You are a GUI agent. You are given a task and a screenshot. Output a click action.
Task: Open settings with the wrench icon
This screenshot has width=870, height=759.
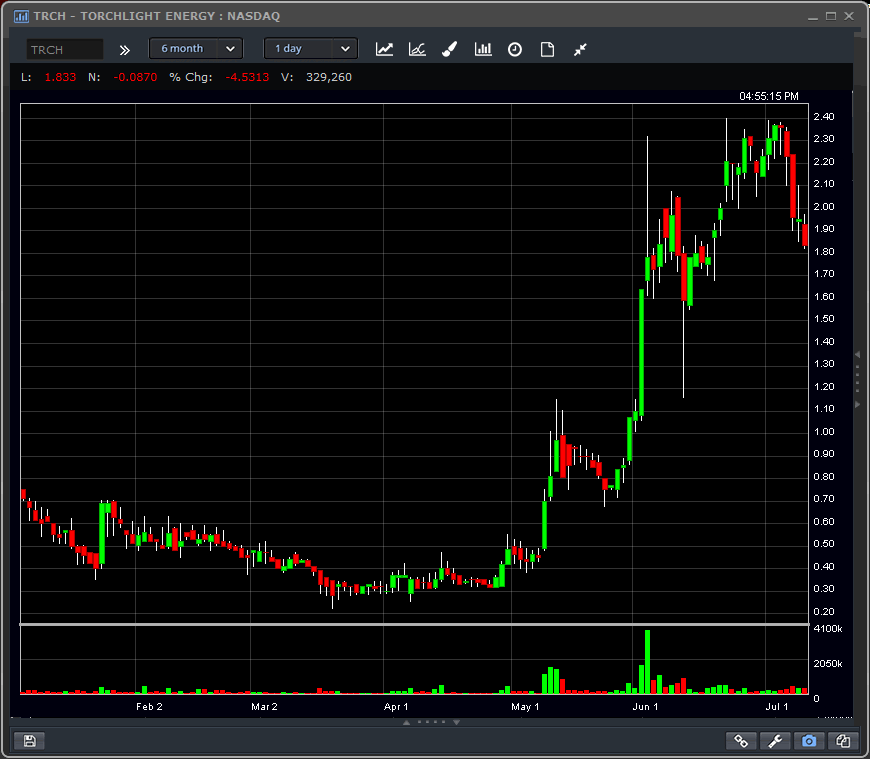pyautogui.click(x=775, y=741)
